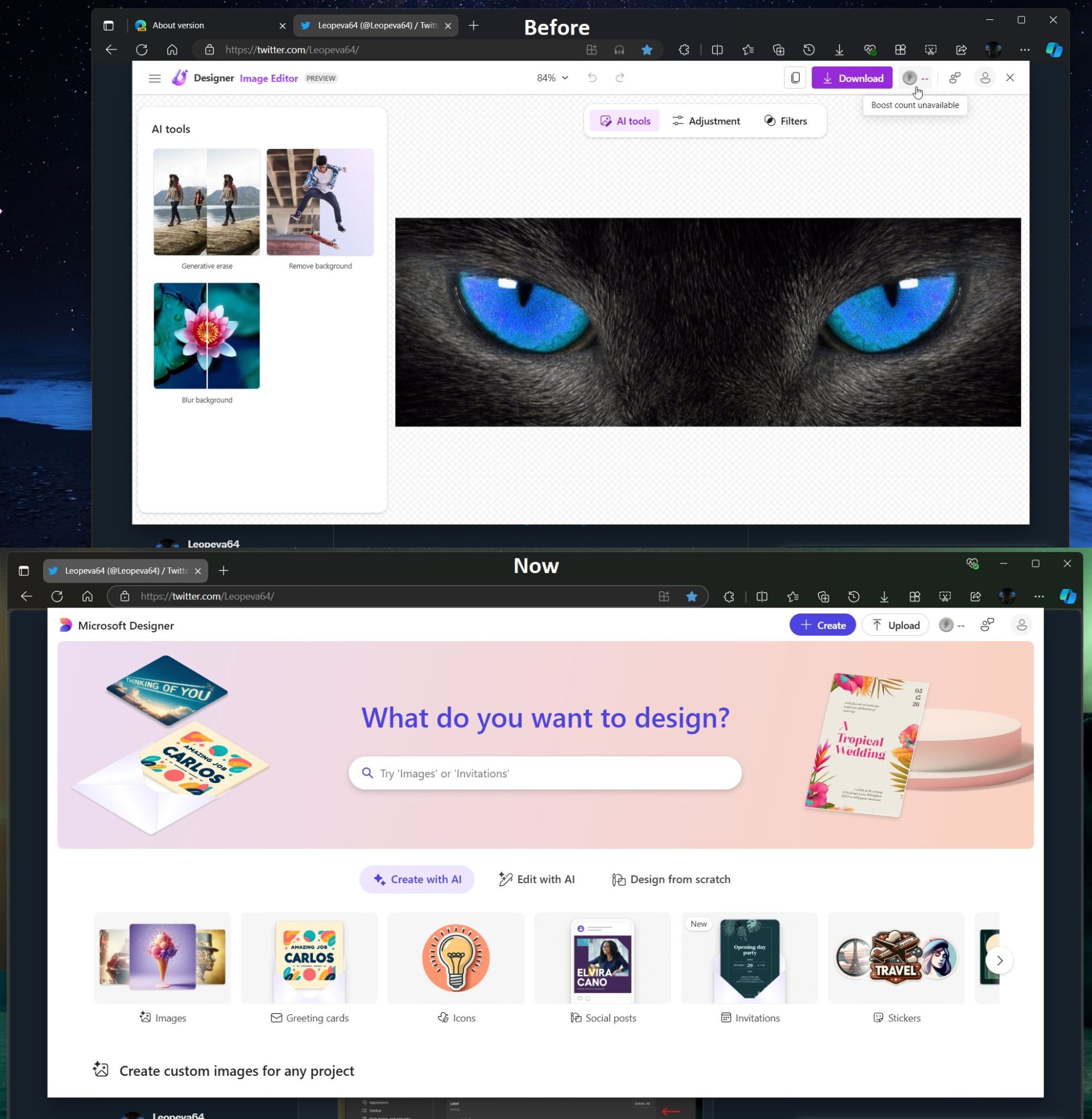Click the AI tools tab in editor

[x=624, y=120]
